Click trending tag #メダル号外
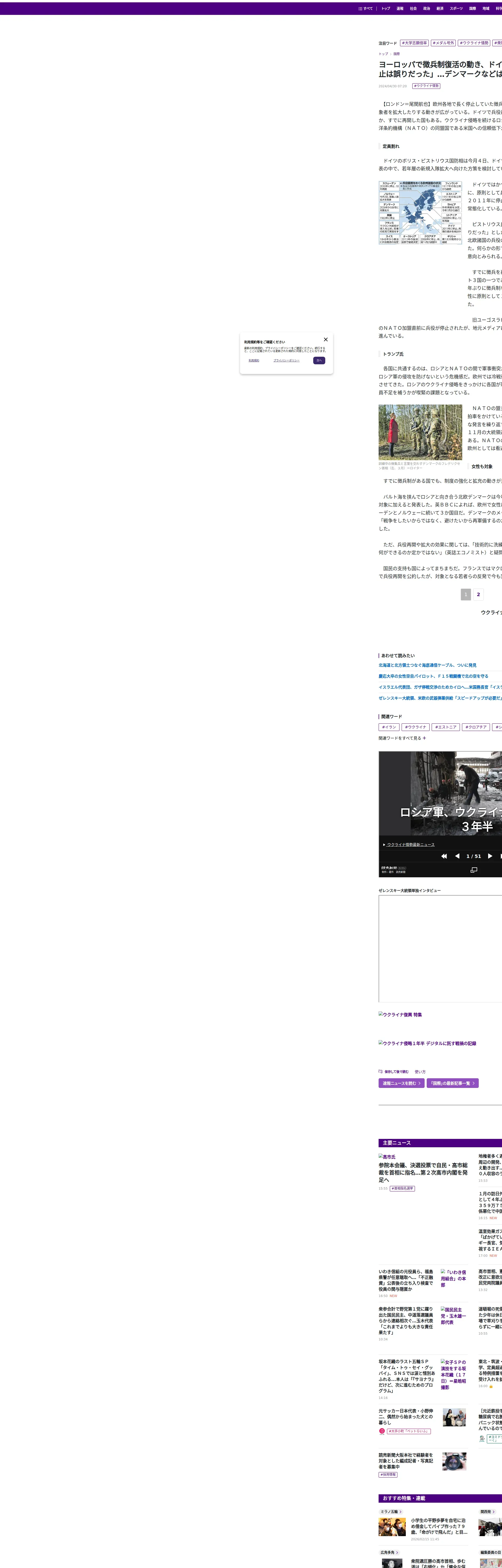This screenshot has width=502, height=1568. 443,43
